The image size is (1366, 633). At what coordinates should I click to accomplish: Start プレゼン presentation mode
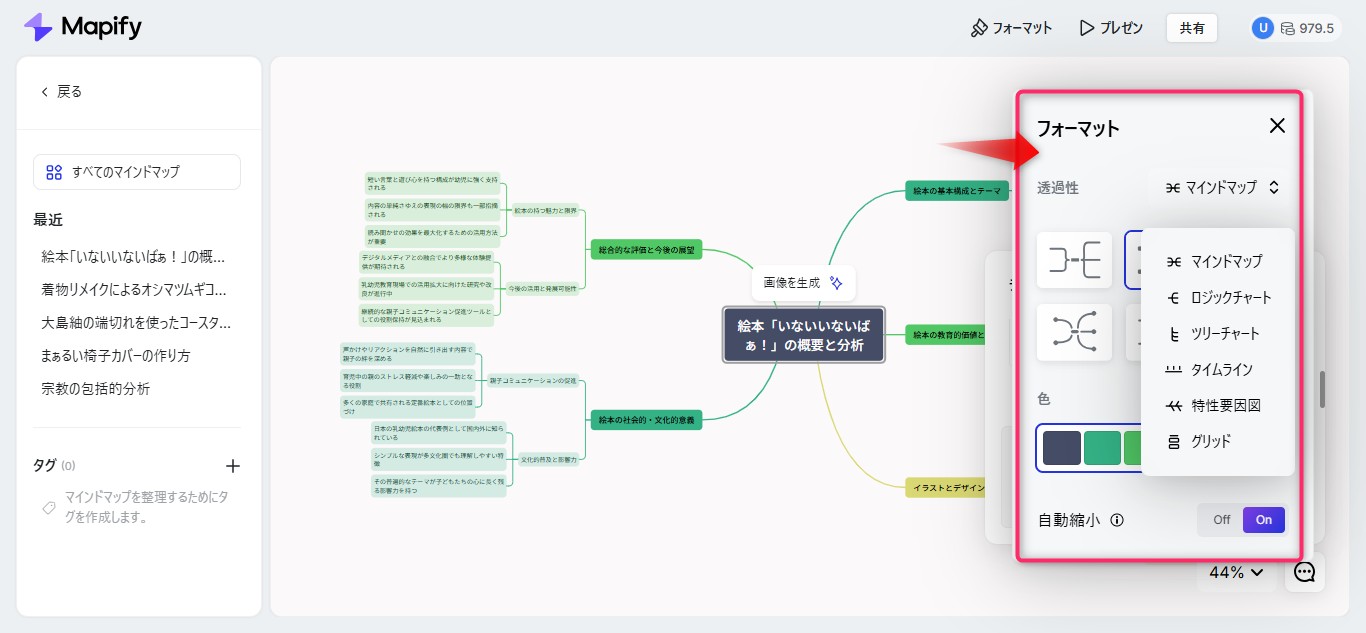1111,28
